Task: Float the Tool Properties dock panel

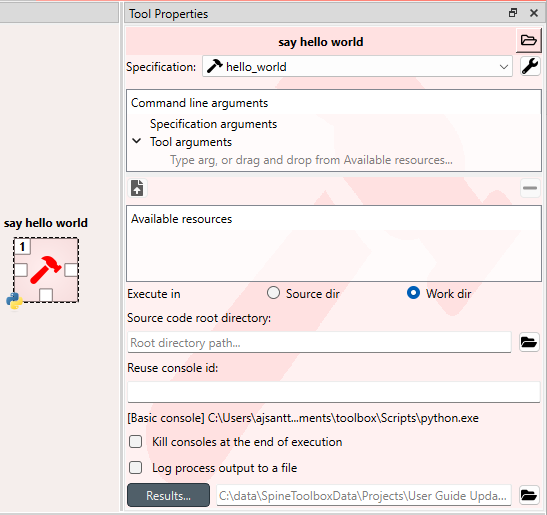Action: 513,13
